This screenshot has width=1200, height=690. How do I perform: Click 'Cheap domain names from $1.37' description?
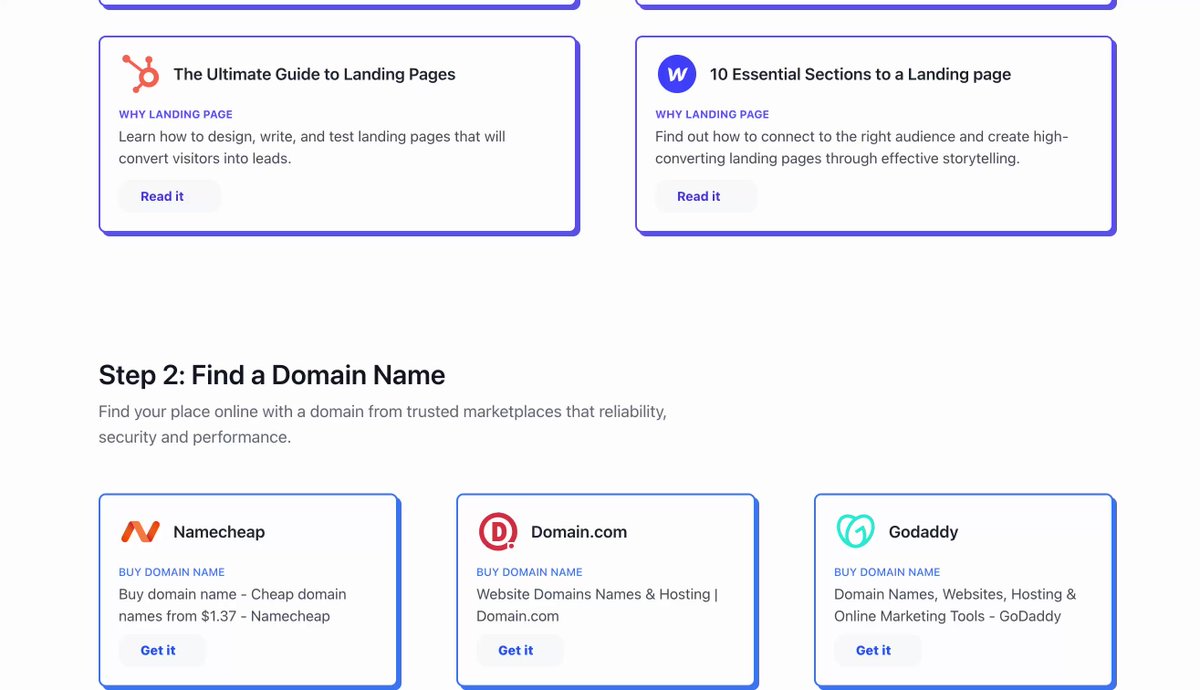coord(232,605)
